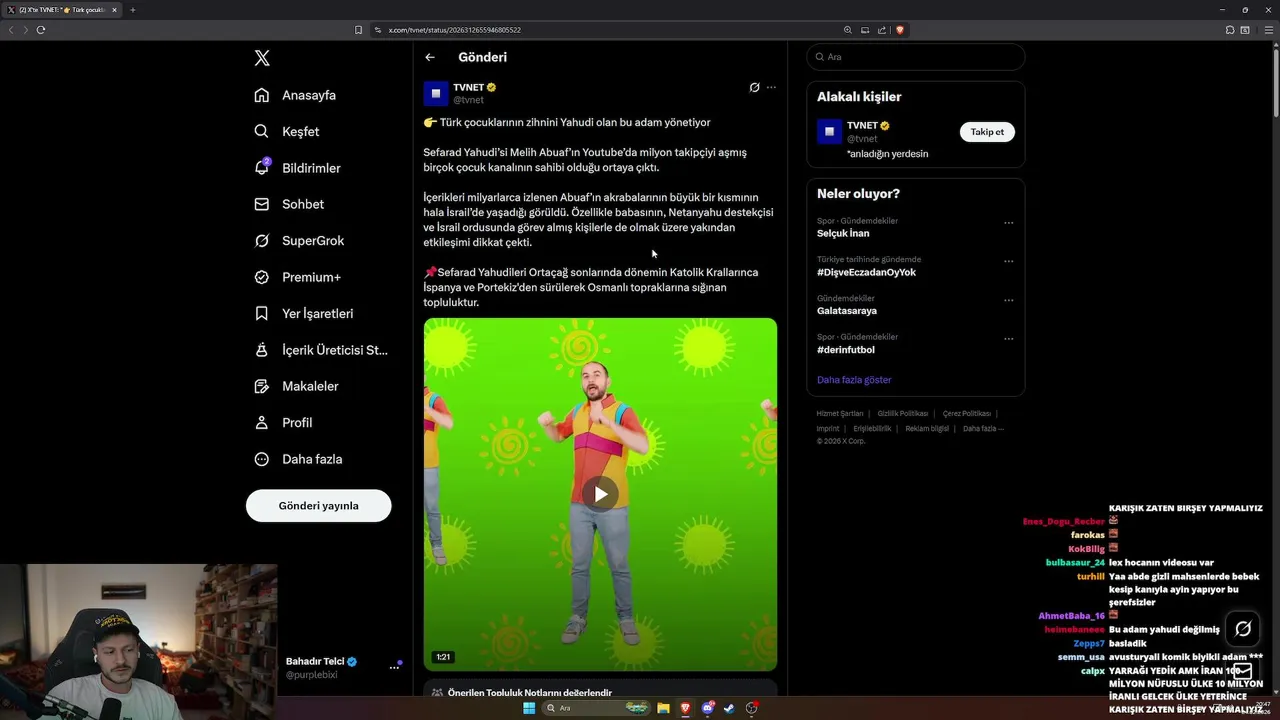
Task: Open options for Selçuk İnan trend
Action: 1008,223
